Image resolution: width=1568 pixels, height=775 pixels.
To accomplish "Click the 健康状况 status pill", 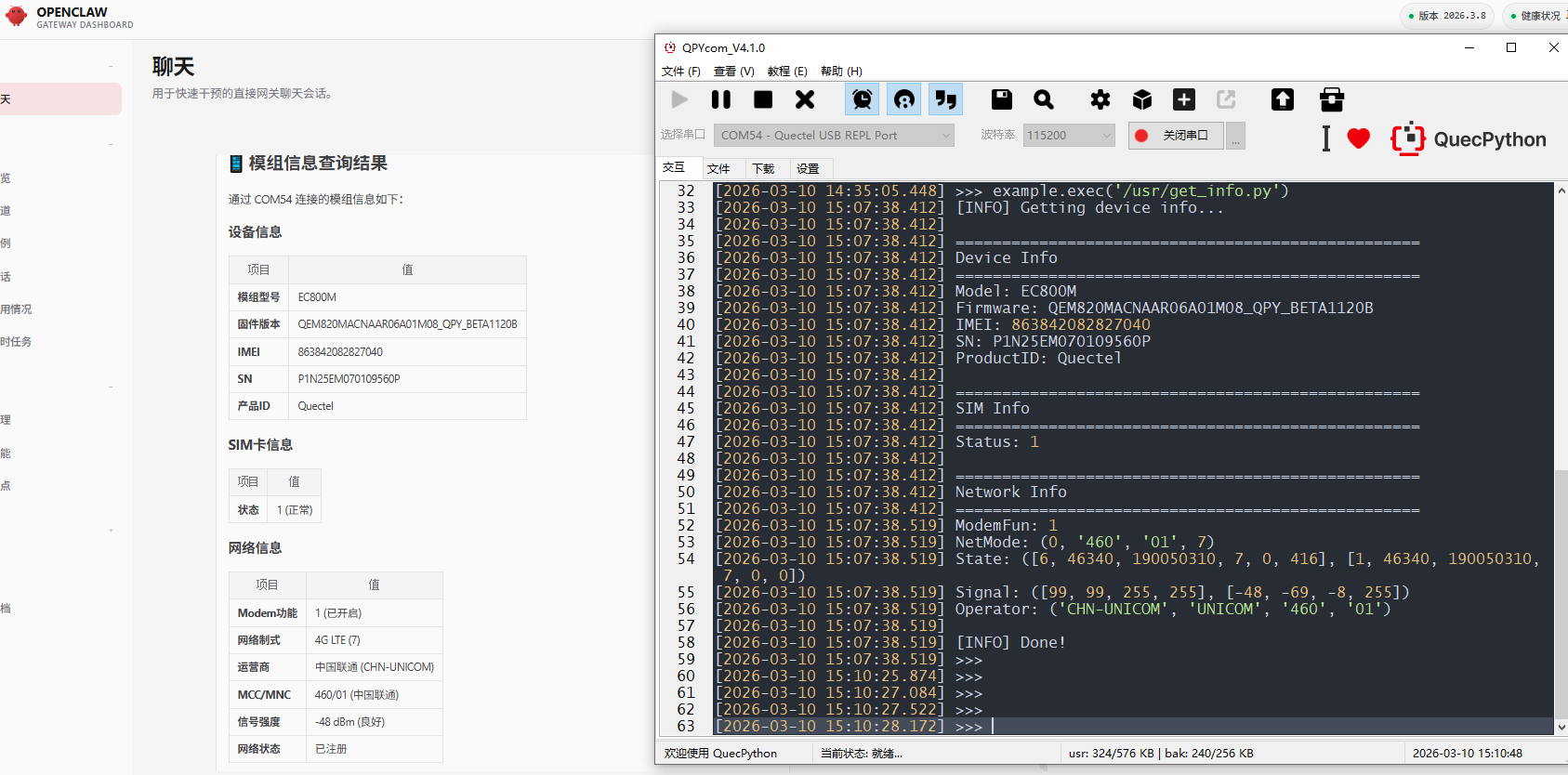I will click(x=1537, y=16).
